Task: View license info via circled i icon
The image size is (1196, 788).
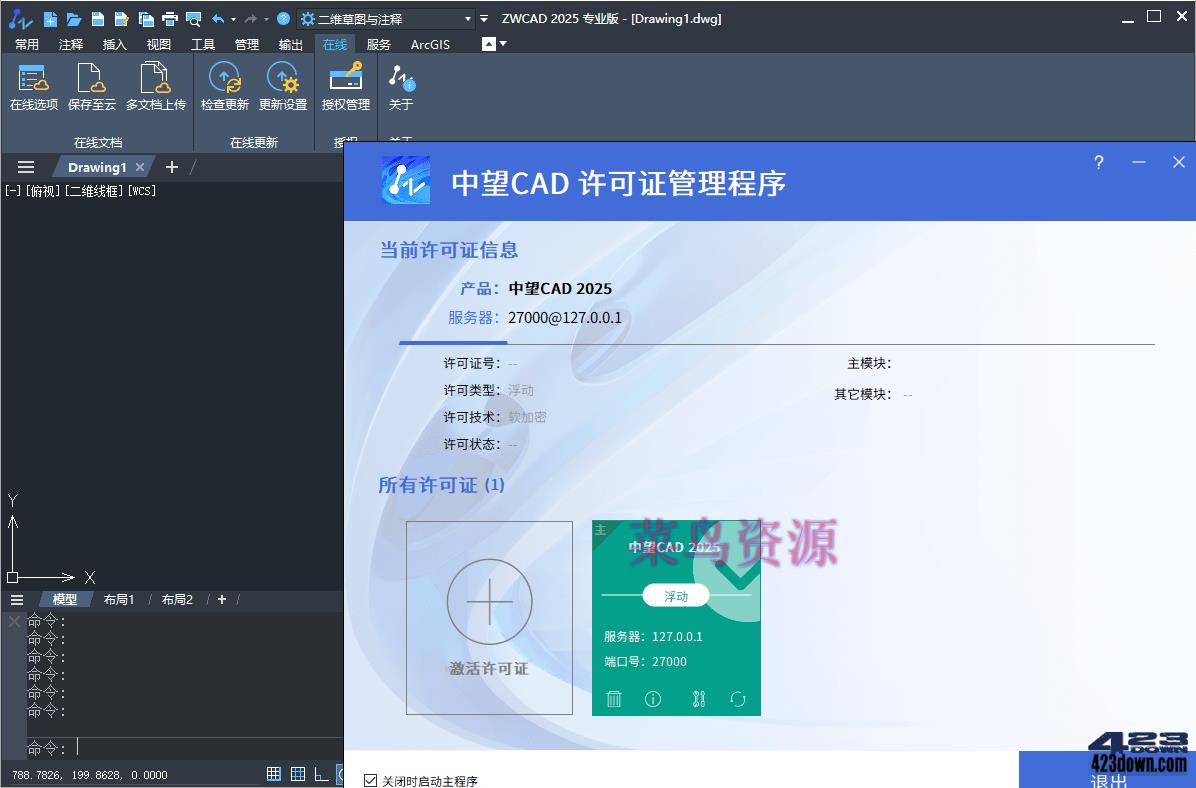Action: pos(653,699)
